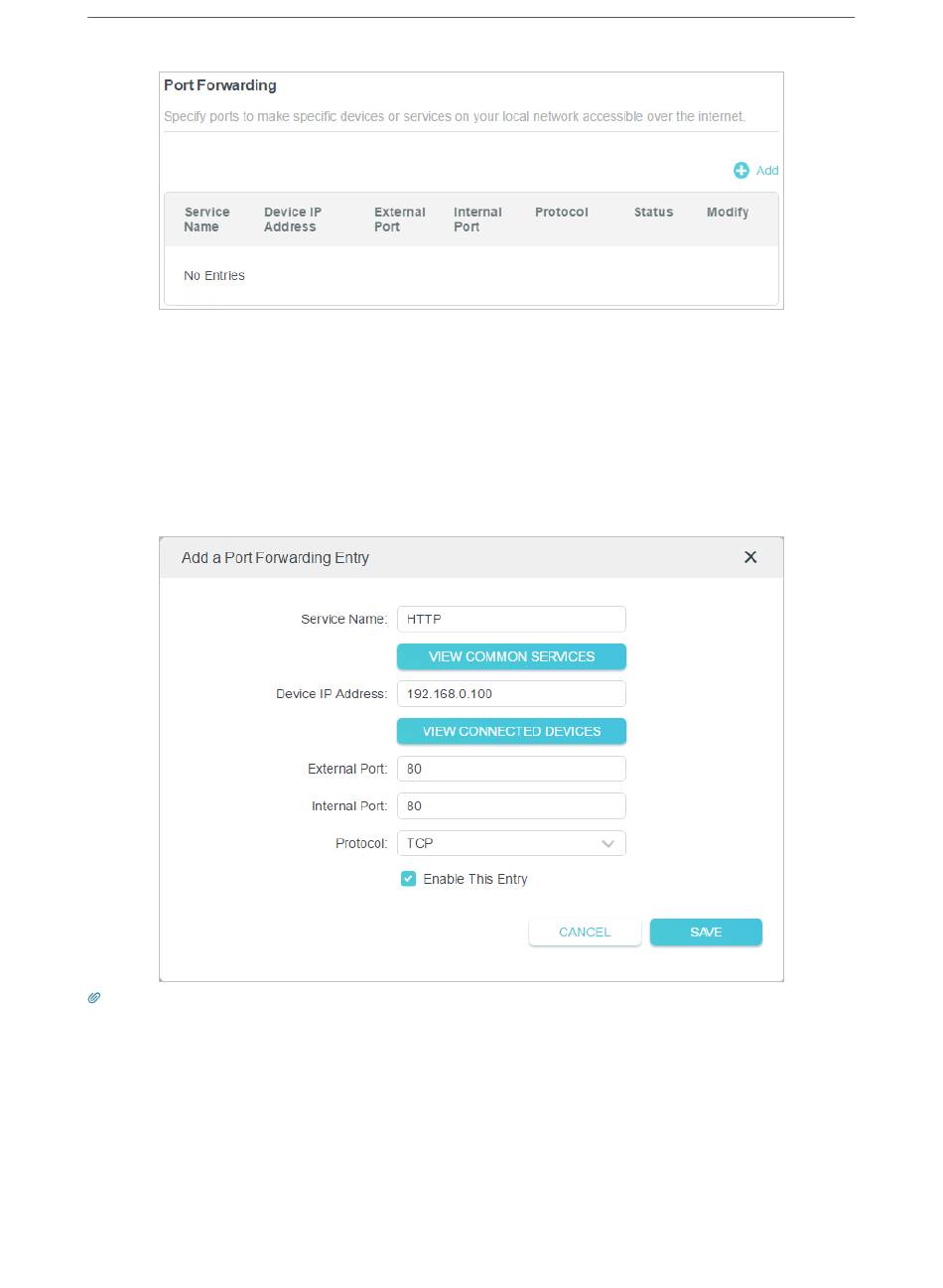The image size is (943, 1288).
Task: Click the paperclip note icon
Action: click(94, 997)
